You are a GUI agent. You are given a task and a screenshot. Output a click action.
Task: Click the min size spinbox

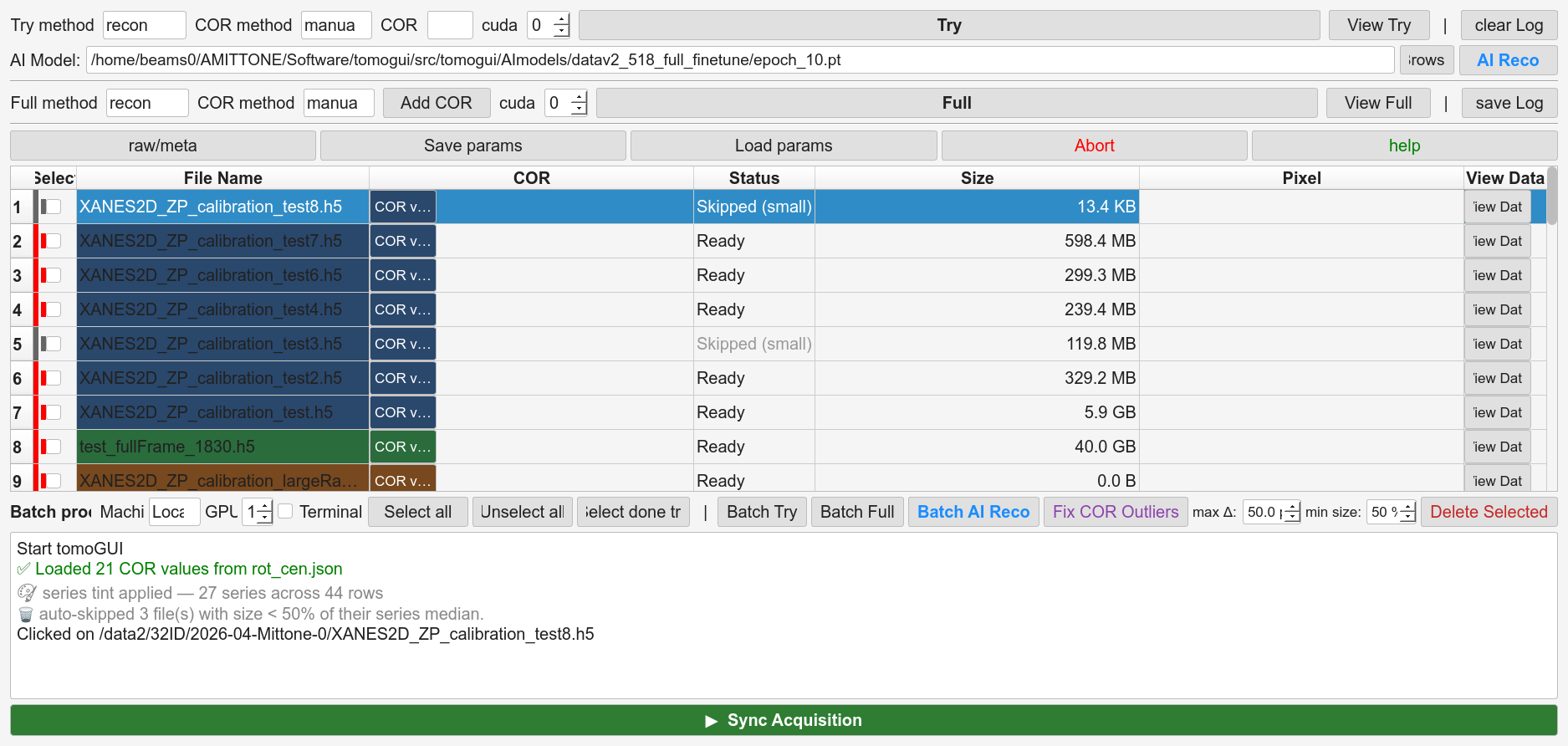point(1392,512)
